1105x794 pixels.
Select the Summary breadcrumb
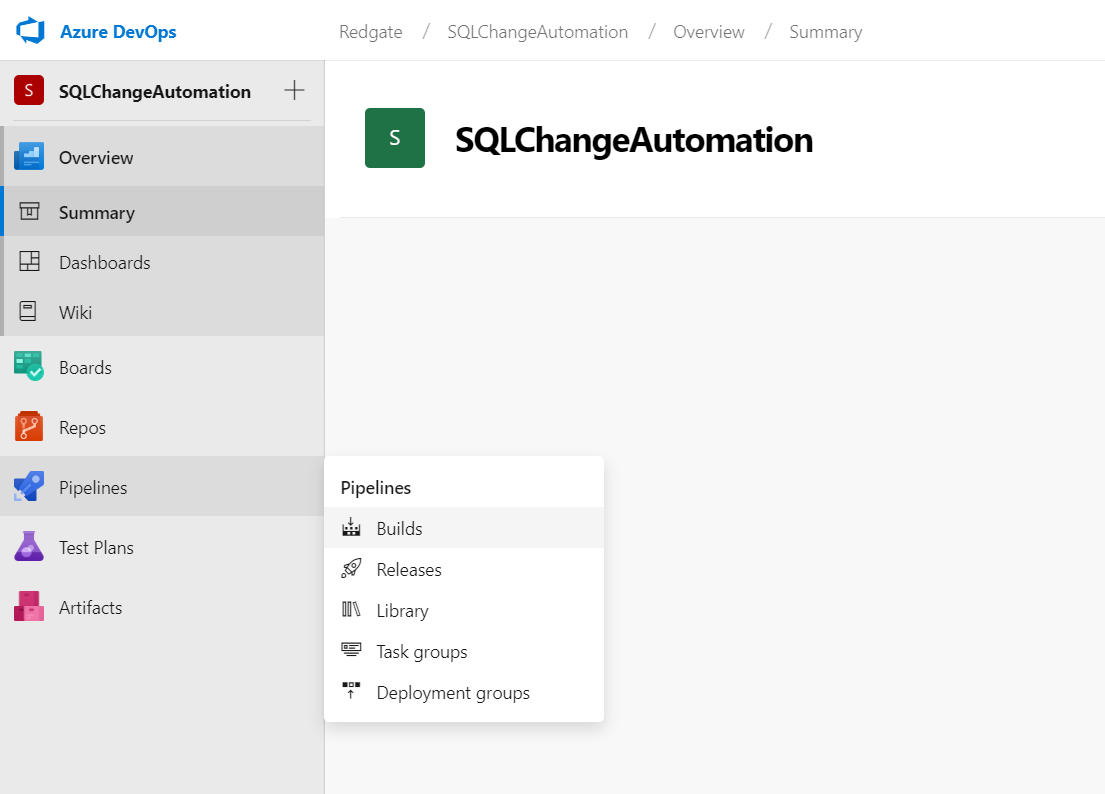(825, 32)
